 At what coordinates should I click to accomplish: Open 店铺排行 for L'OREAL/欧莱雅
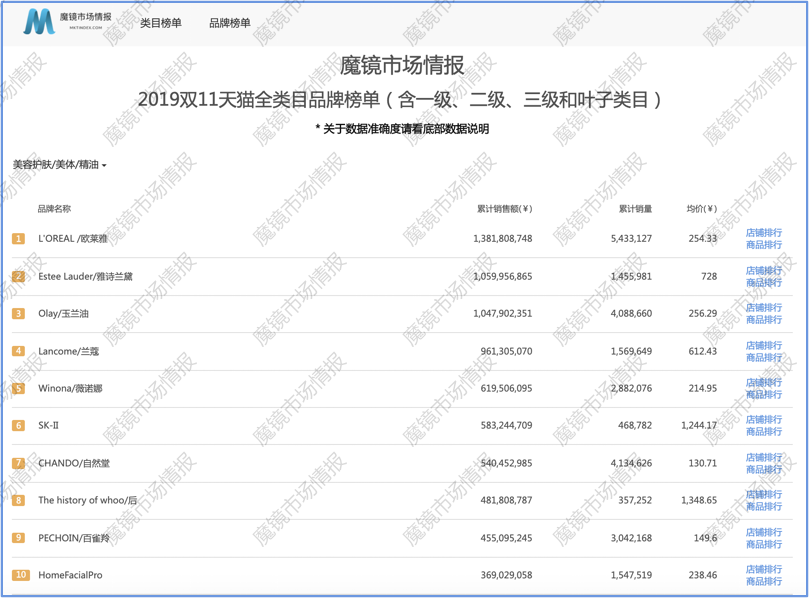[x=764, y=233]
